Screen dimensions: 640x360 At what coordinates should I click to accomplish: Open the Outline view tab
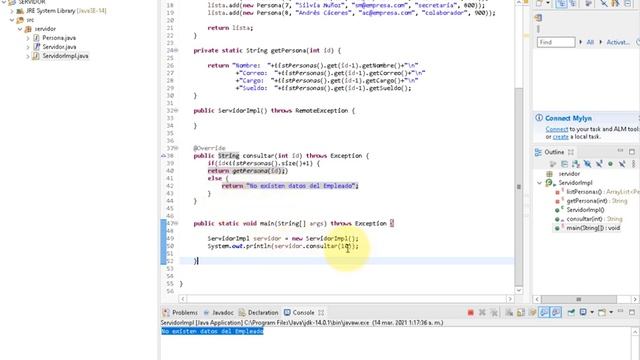click(549, 152)
